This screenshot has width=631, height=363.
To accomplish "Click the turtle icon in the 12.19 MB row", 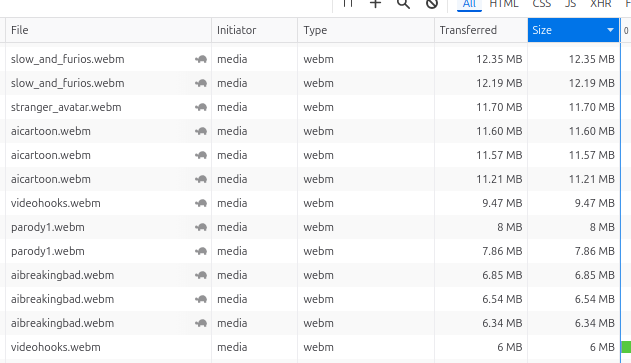I will 201,83.
